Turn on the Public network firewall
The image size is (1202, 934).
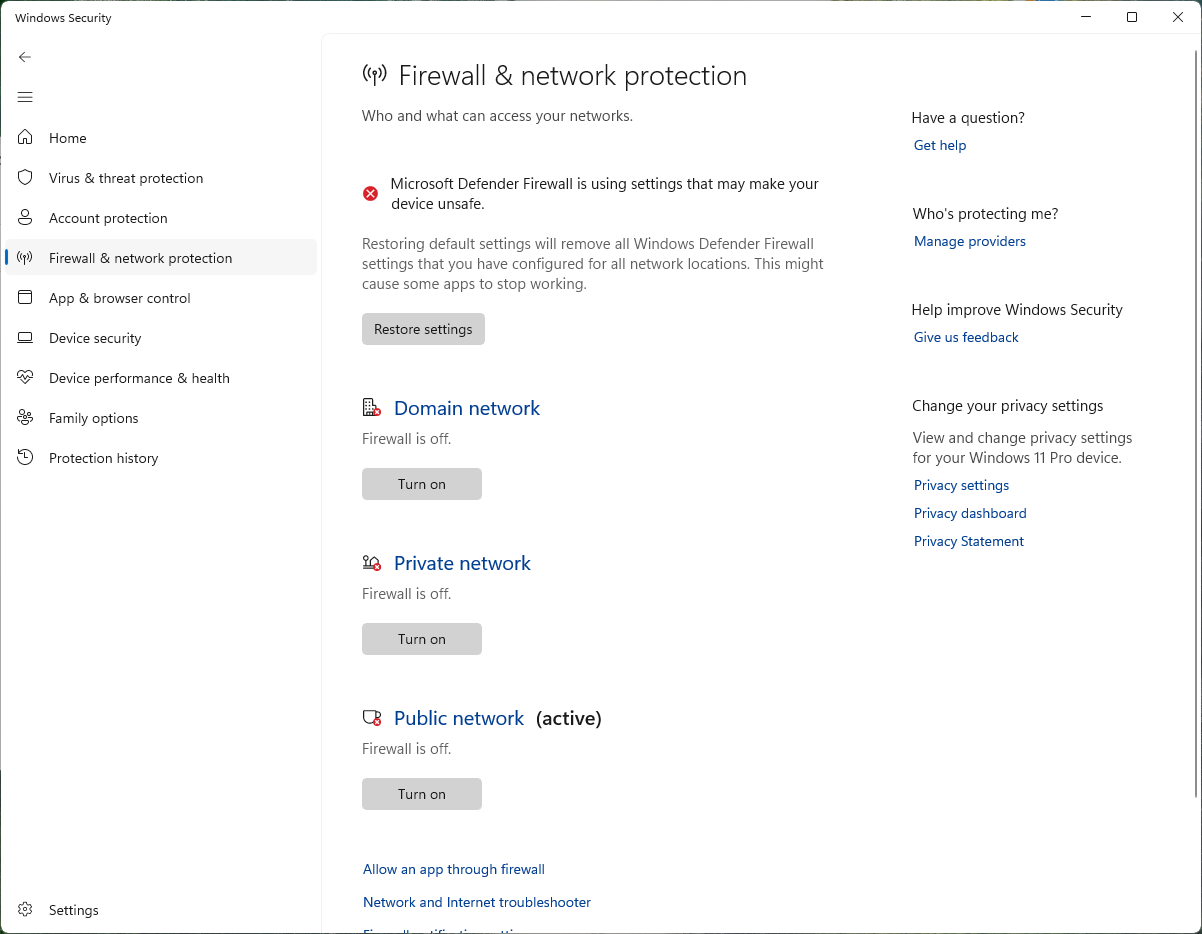pyautogui.click(x=421, y=794)
